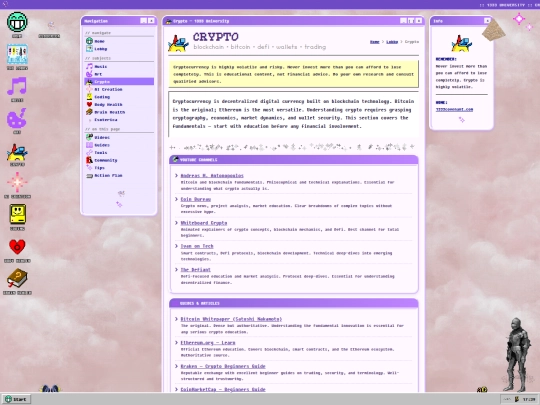This screenshot has width=540, height=405.
Task: Maximize the Crypto – 1999 University window
Action: pos(411,21)
